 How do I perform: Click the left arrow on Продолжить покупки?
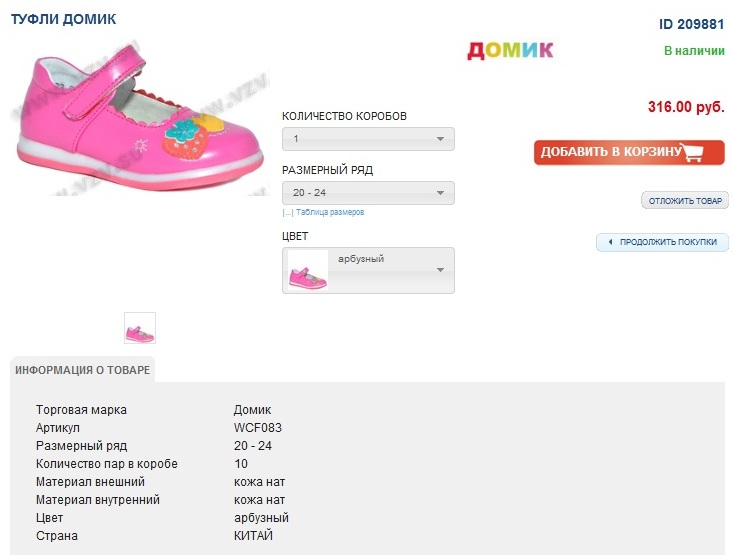click(610, 242)
